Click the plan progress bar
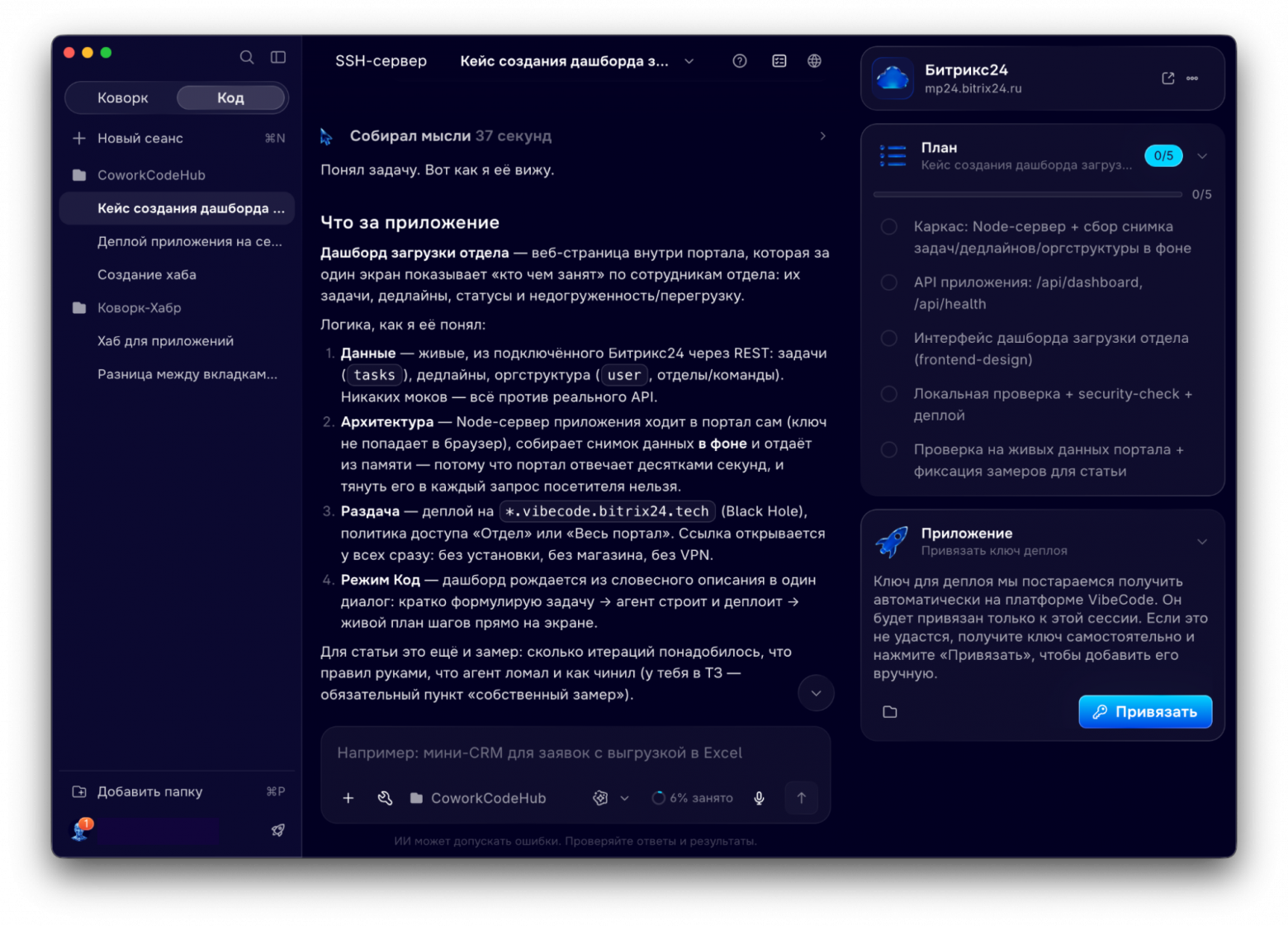 point(1027,195)
